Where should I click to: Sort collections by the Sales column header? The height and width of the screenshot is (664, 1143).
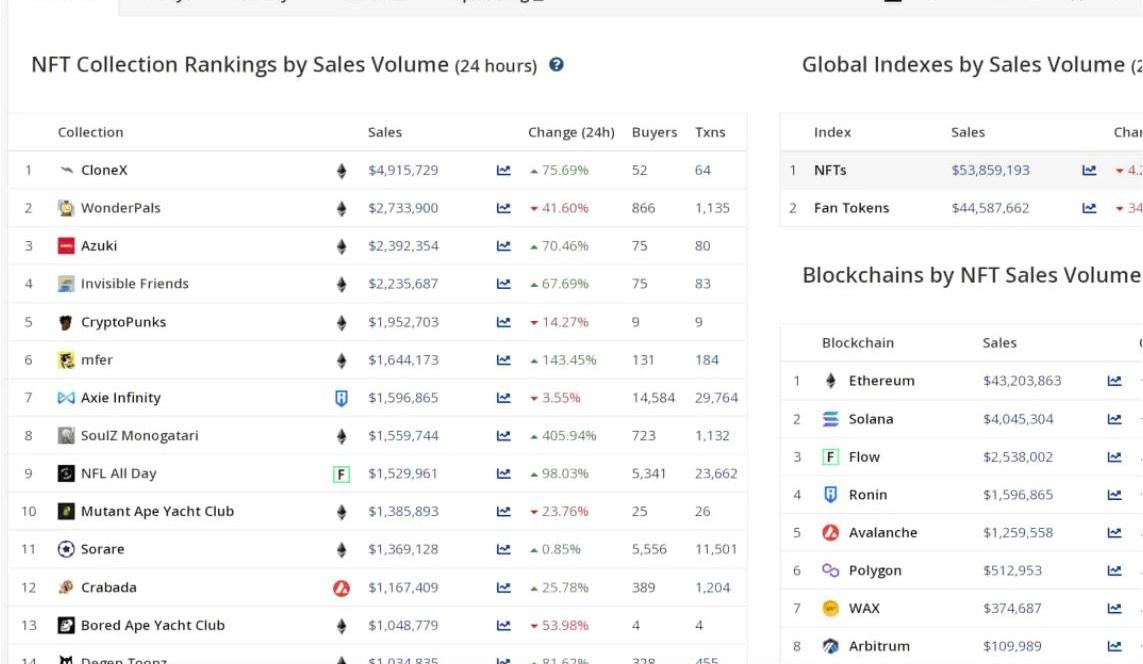coord(385,132)
